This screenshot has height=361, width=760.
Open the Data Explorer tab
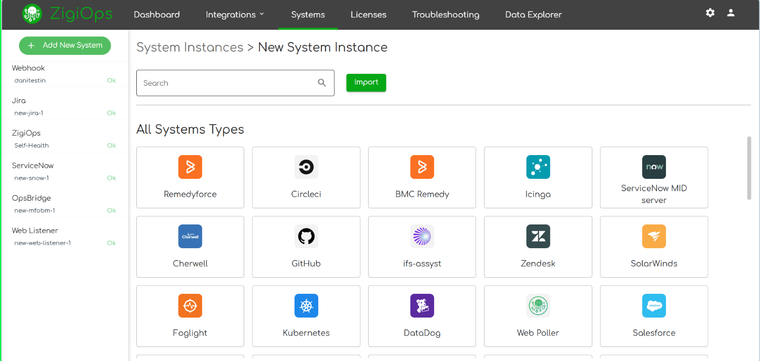coord(533,15)
